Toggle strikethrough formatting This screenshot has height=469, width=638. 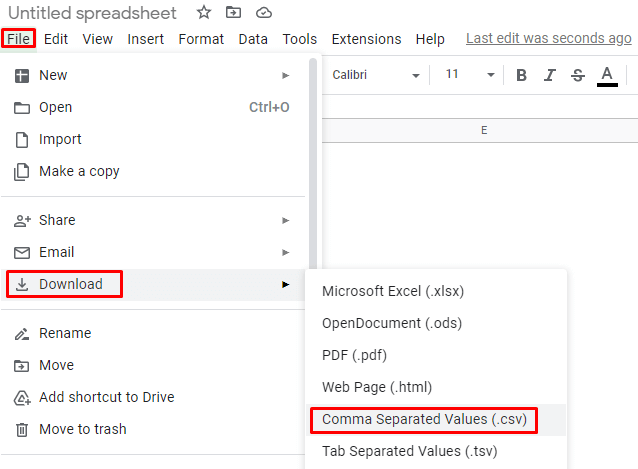click(577, 75)
